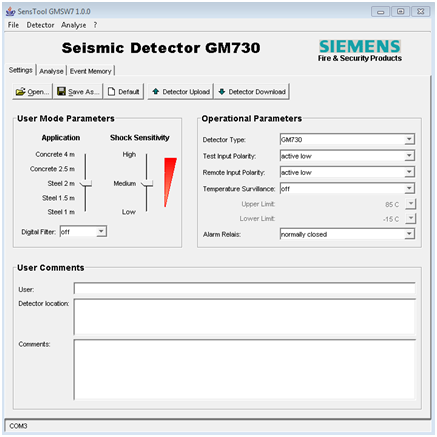The height and width of the screenshot is (437, 437).
Task: Expand the Detector Type dropdown
Action: pos(409,139)
